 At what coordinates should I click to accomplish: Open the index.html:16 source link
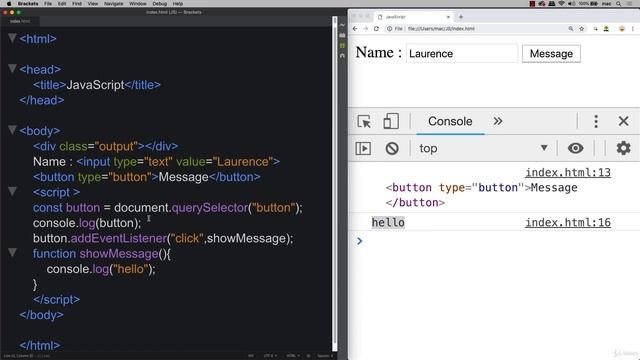(x=568, y=222)
